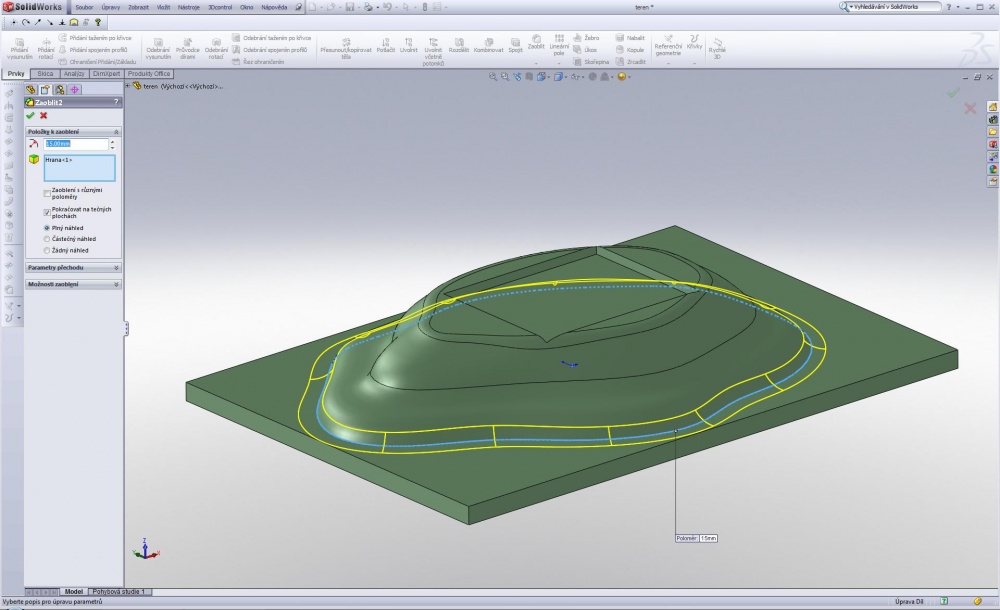Image resolution: width=1000 pixels, height=610 pixels.
Task: Expand the teren tree node in viewport
Action: (128, 86)
